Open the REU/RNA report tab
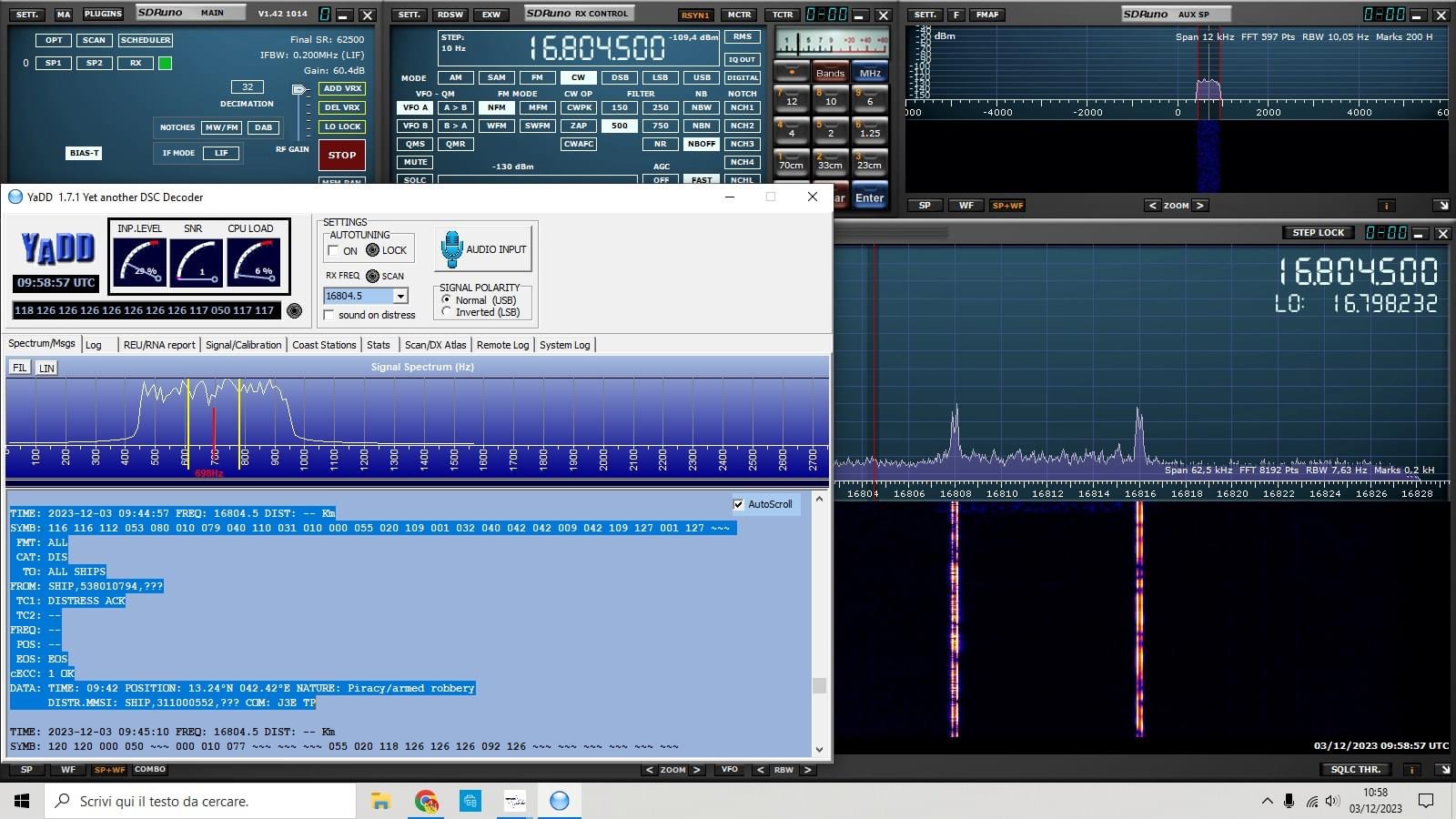 159,345
